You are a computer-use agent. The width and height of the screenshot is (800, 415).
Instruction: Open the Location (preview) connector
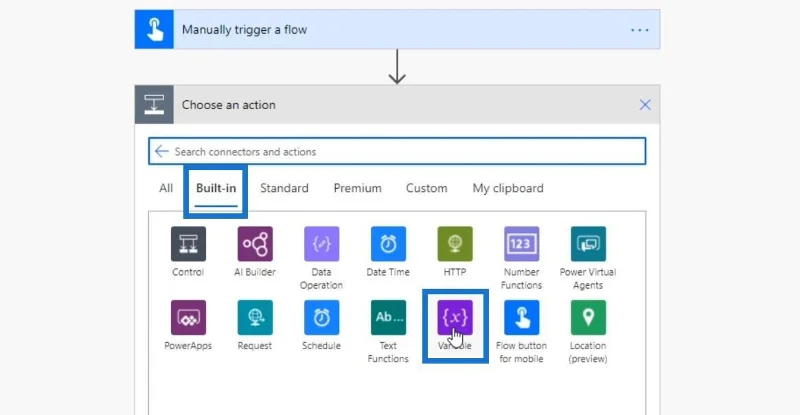pos(588,318)
